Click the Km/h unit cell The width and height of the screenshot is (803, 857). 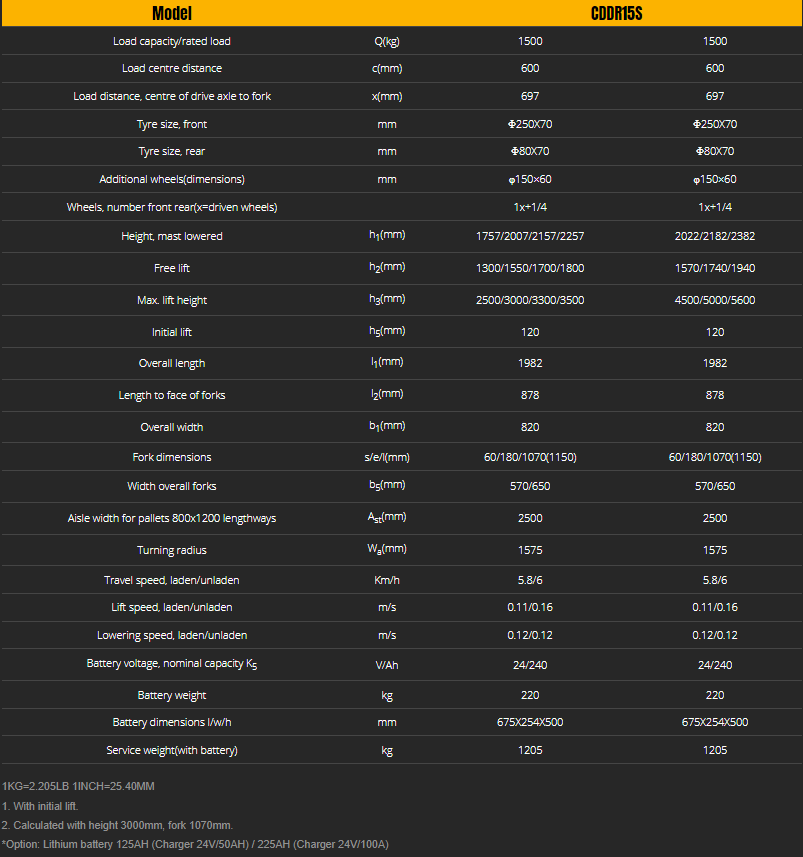pyautogui.click(x=387, y=580)
